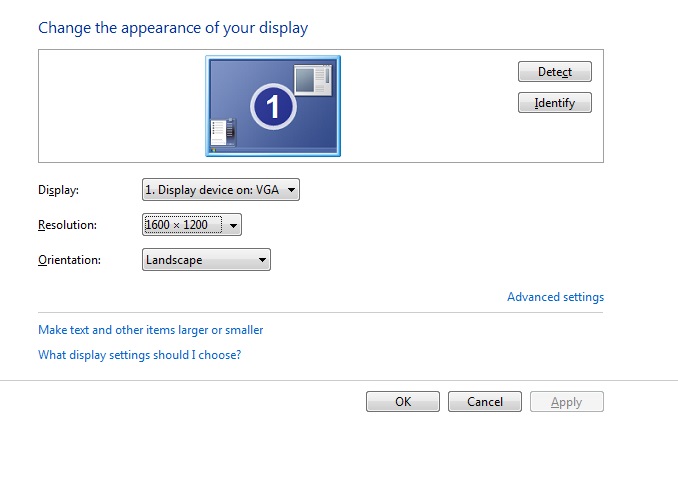Open Make text and other items larger or smaller

tap(150, 330)
